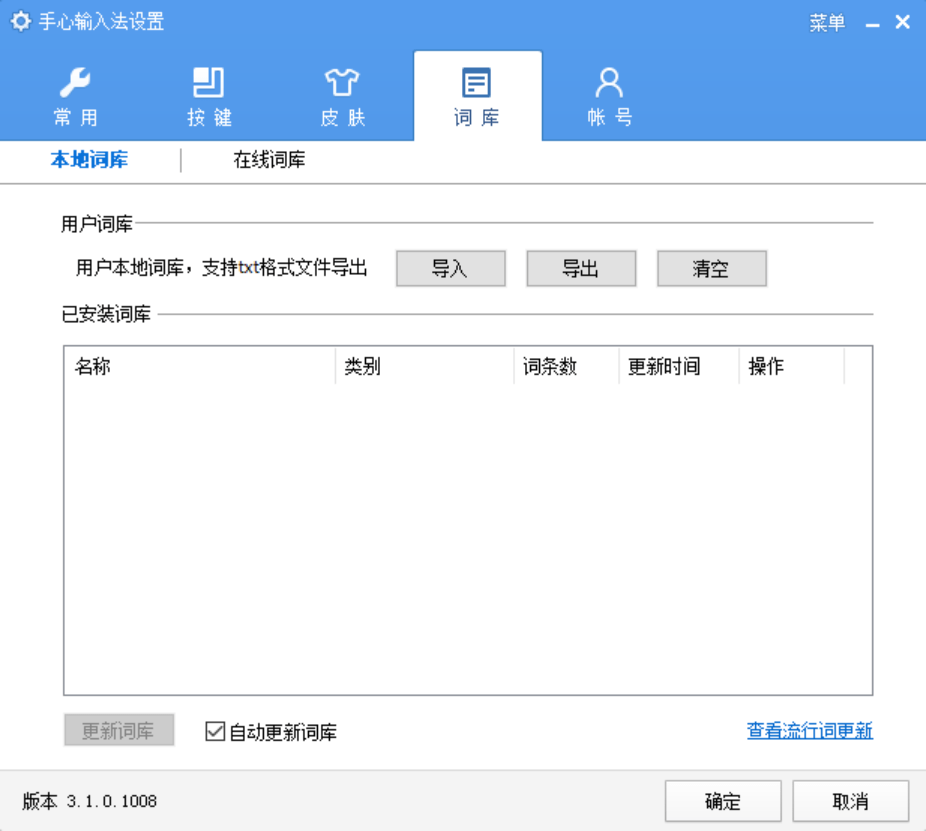Click the 更新词库 button
Screen dimensions: 926x831
(119, 730)
